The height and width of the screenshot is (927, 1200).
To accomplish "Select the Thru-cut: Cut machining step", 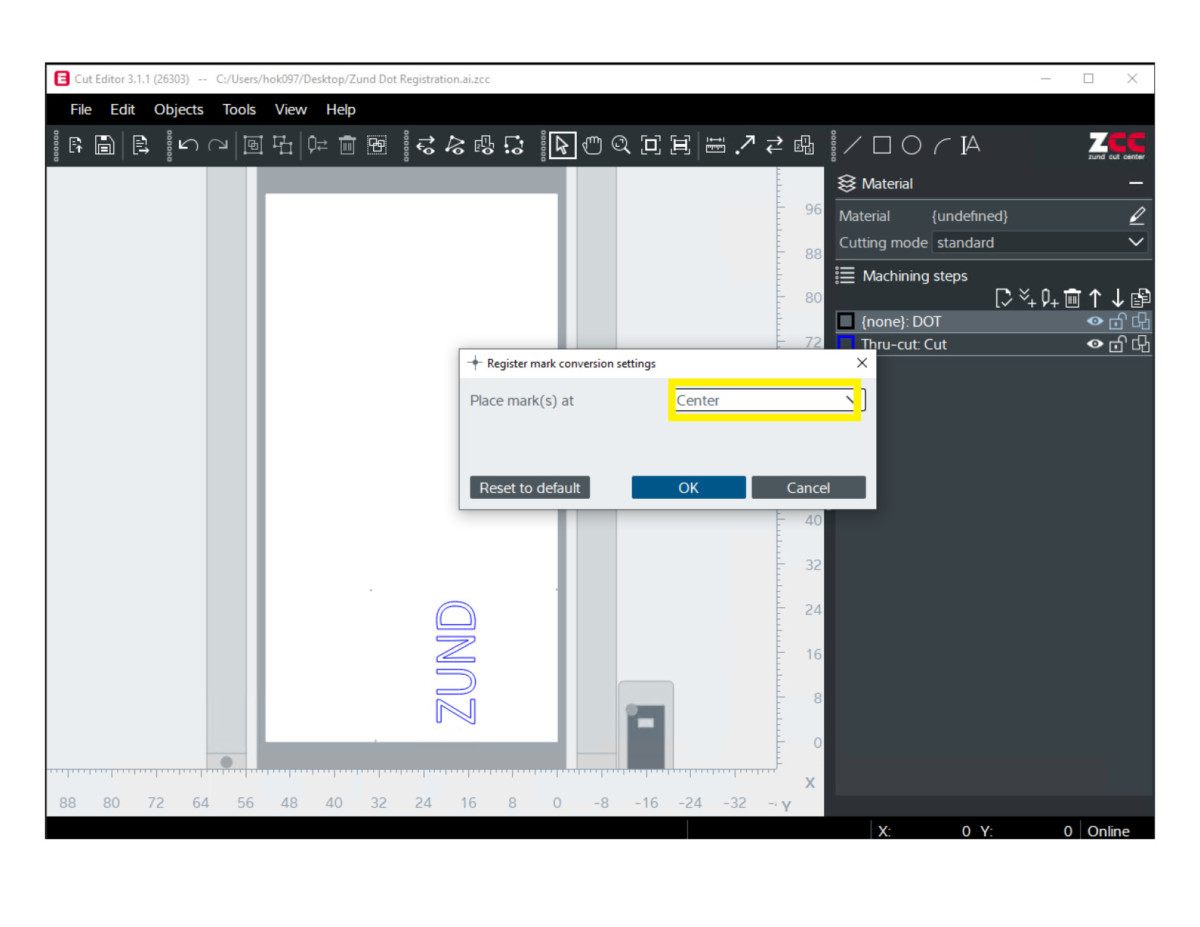I will click(994, 344).
